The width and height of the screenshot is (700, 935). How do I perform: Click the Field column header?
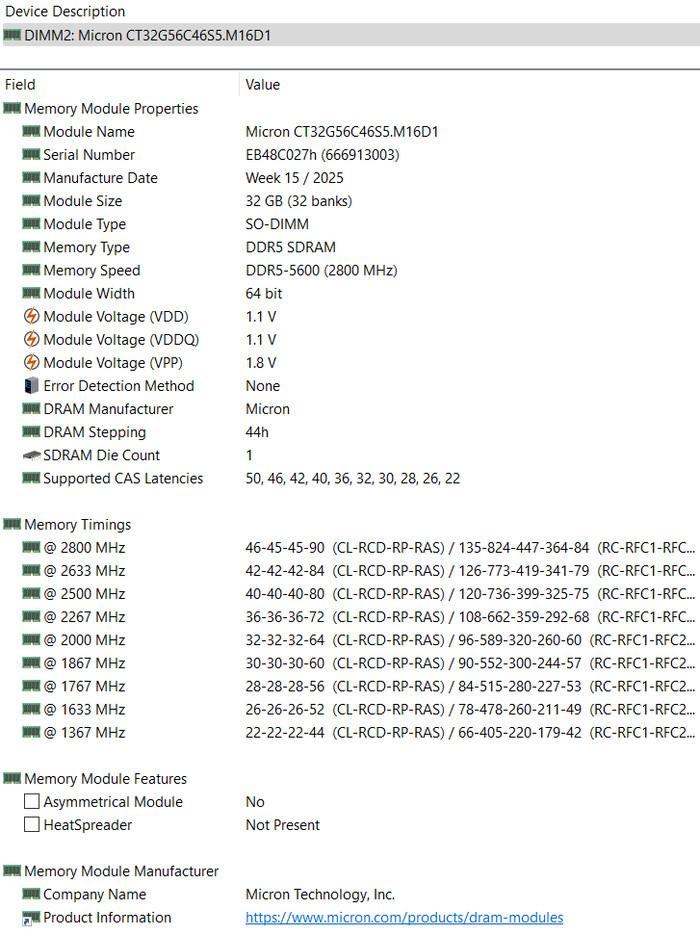(20, 85)
